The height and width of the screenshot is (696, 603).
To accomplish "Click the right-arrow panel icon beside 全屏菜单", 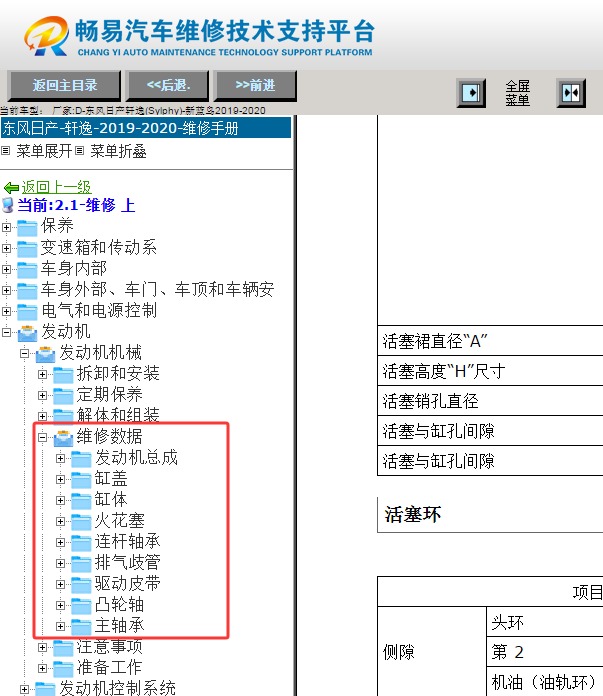I will [471, 93].
